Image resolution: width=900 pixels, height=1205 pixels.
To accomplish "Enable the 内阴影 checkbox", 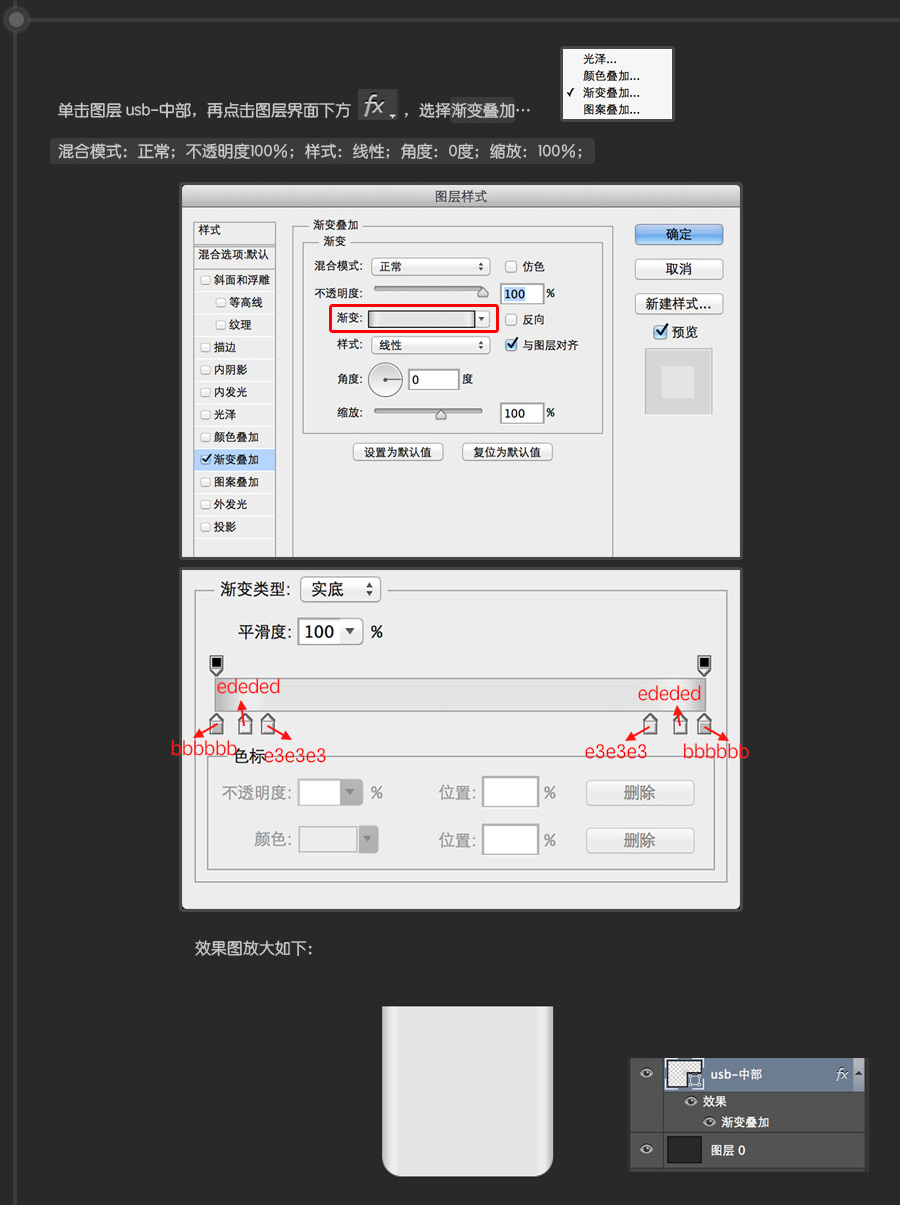I will (x=206, y=370).
